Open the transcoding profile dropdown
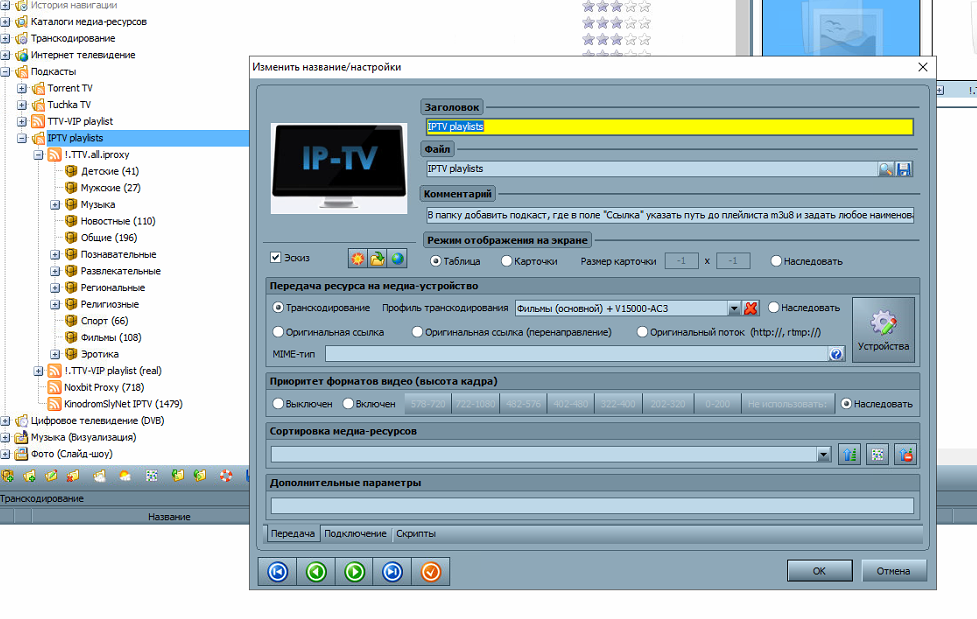This screenshot has height=619, width=977. (x=733, y=308)
